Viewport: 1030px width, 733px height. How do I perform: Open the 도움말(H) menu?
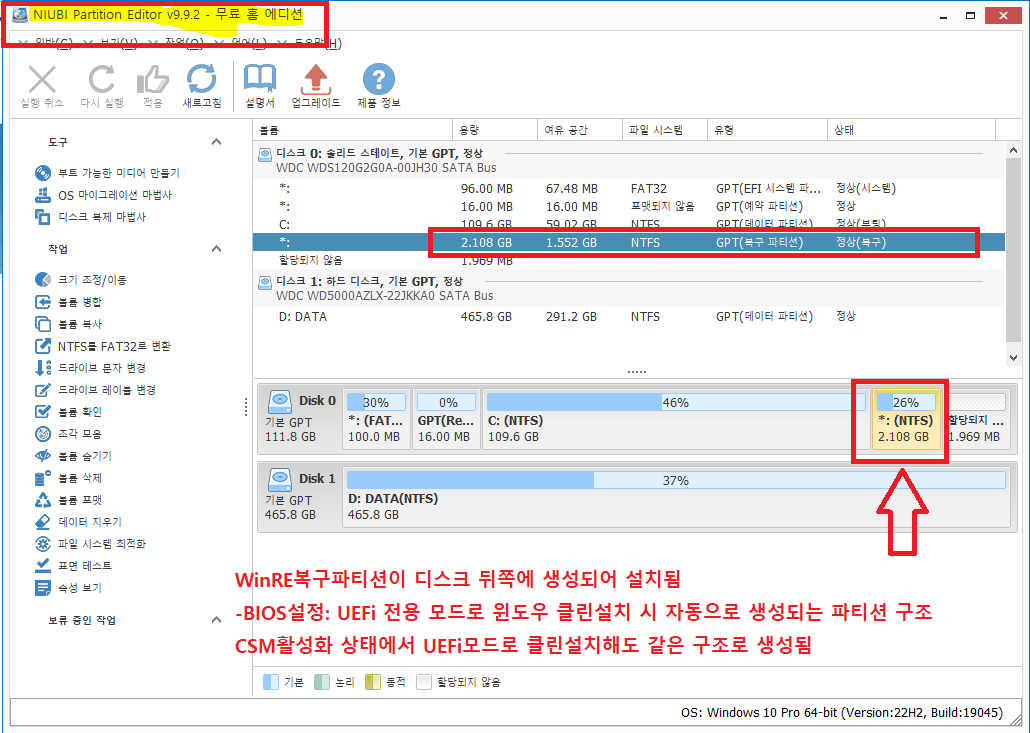[318, 43]
